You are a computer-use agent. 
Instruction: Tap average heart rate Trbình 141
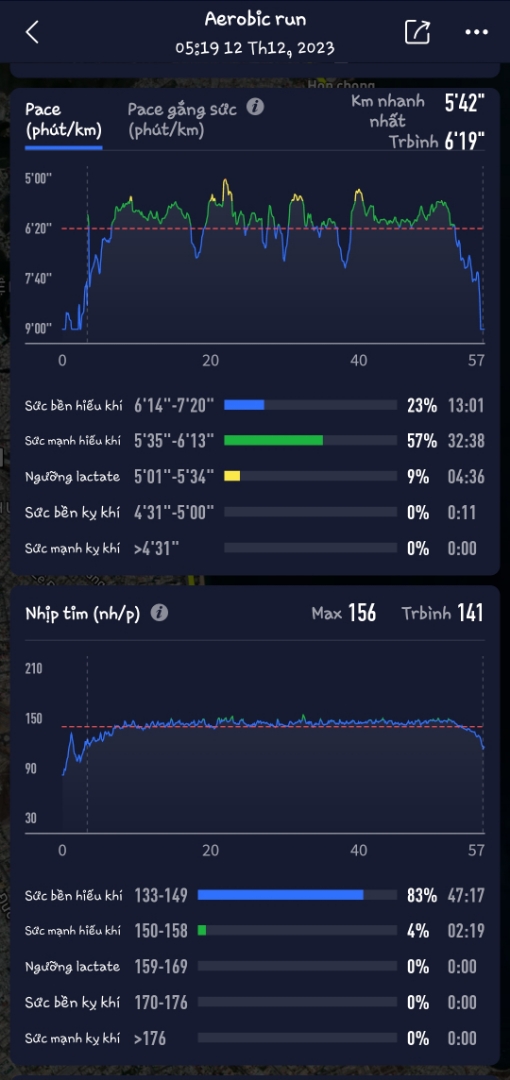442,613
